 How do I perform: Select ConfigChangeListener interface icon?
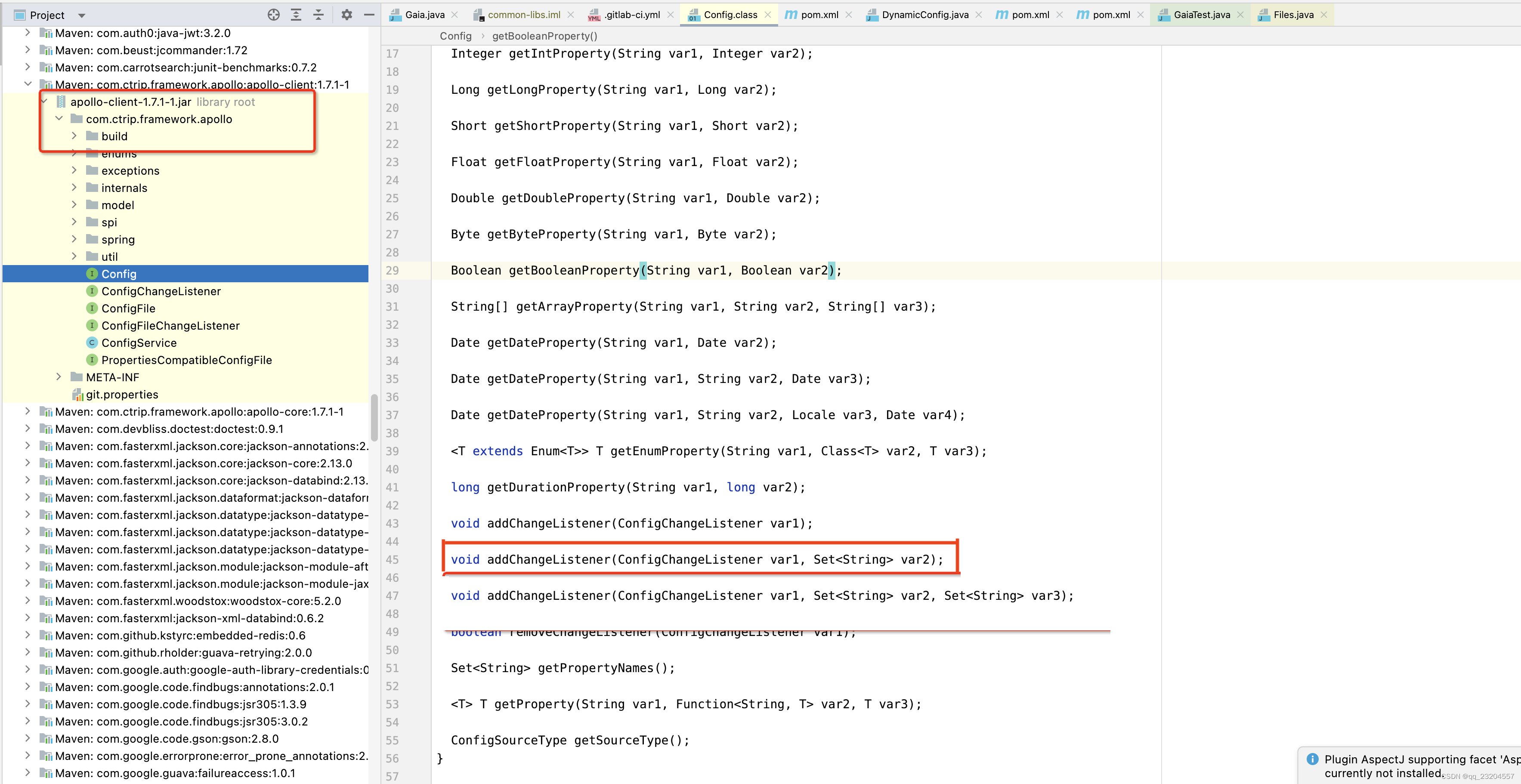click(x=92, y=291)
